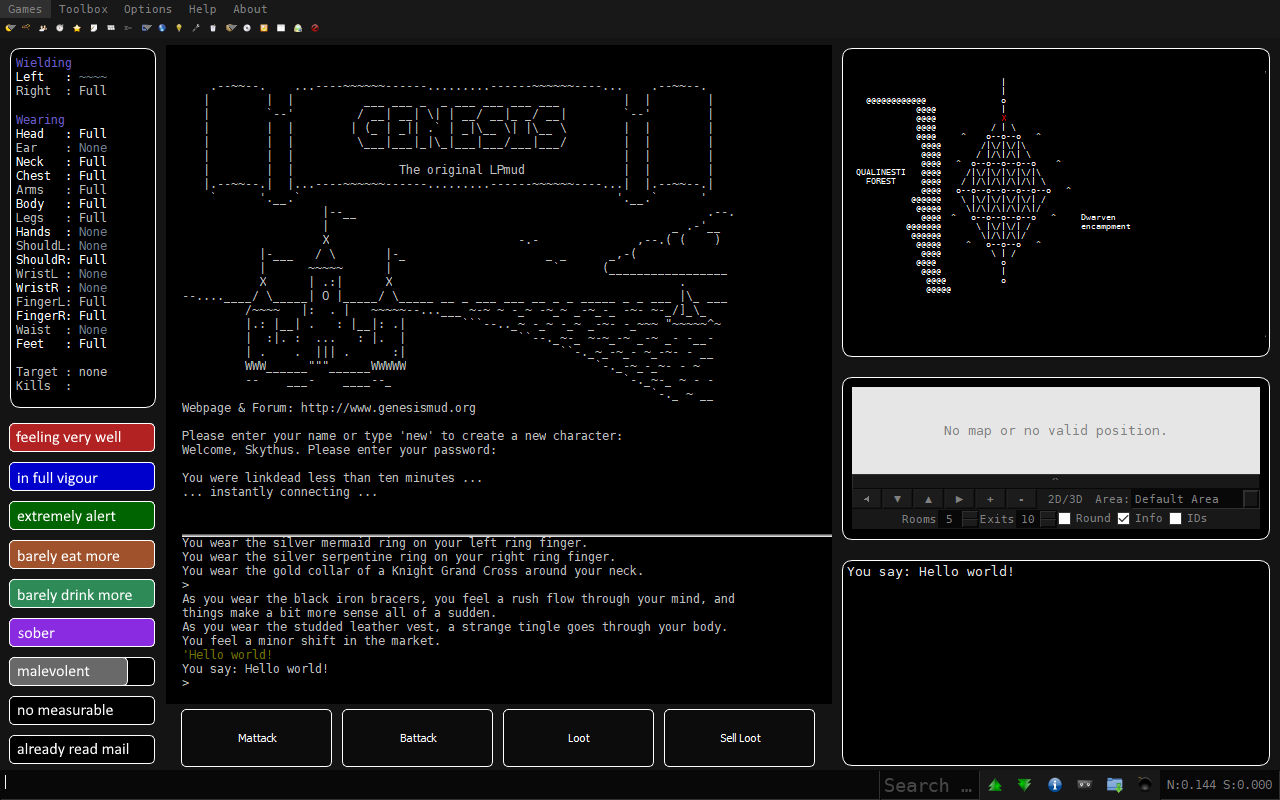This screenshot has width=1280, height=800.
Task: Open the lightbulb Manual icon
Action: coord(179,28)
